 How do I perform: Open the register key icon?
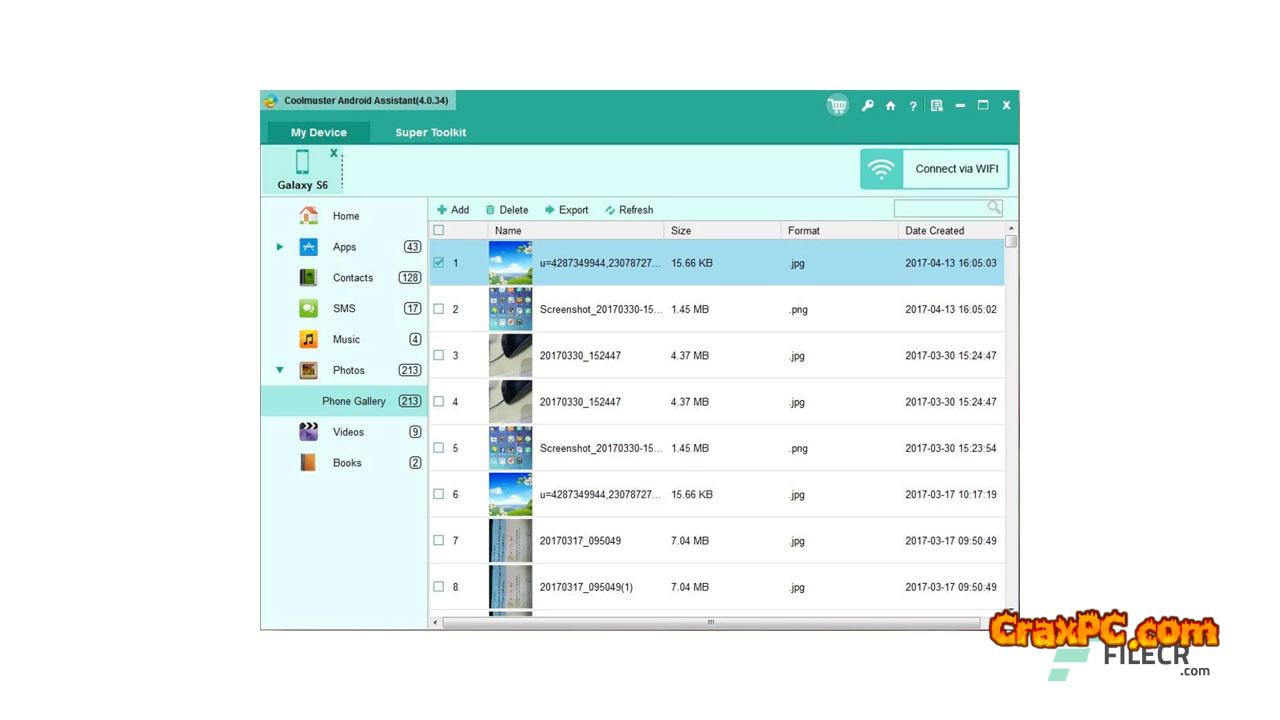click(x=867, y=105)
